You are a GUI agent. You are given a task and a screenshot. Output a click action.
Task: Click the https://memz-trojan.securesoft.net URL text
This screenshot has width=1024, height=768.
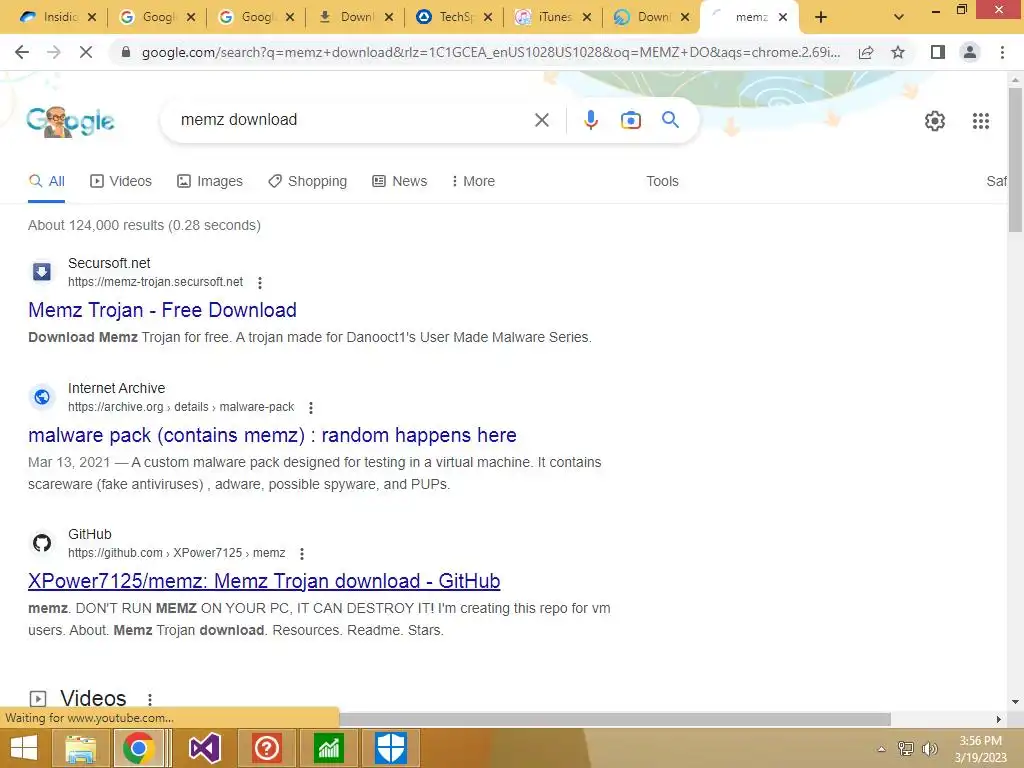coord(155,282)
